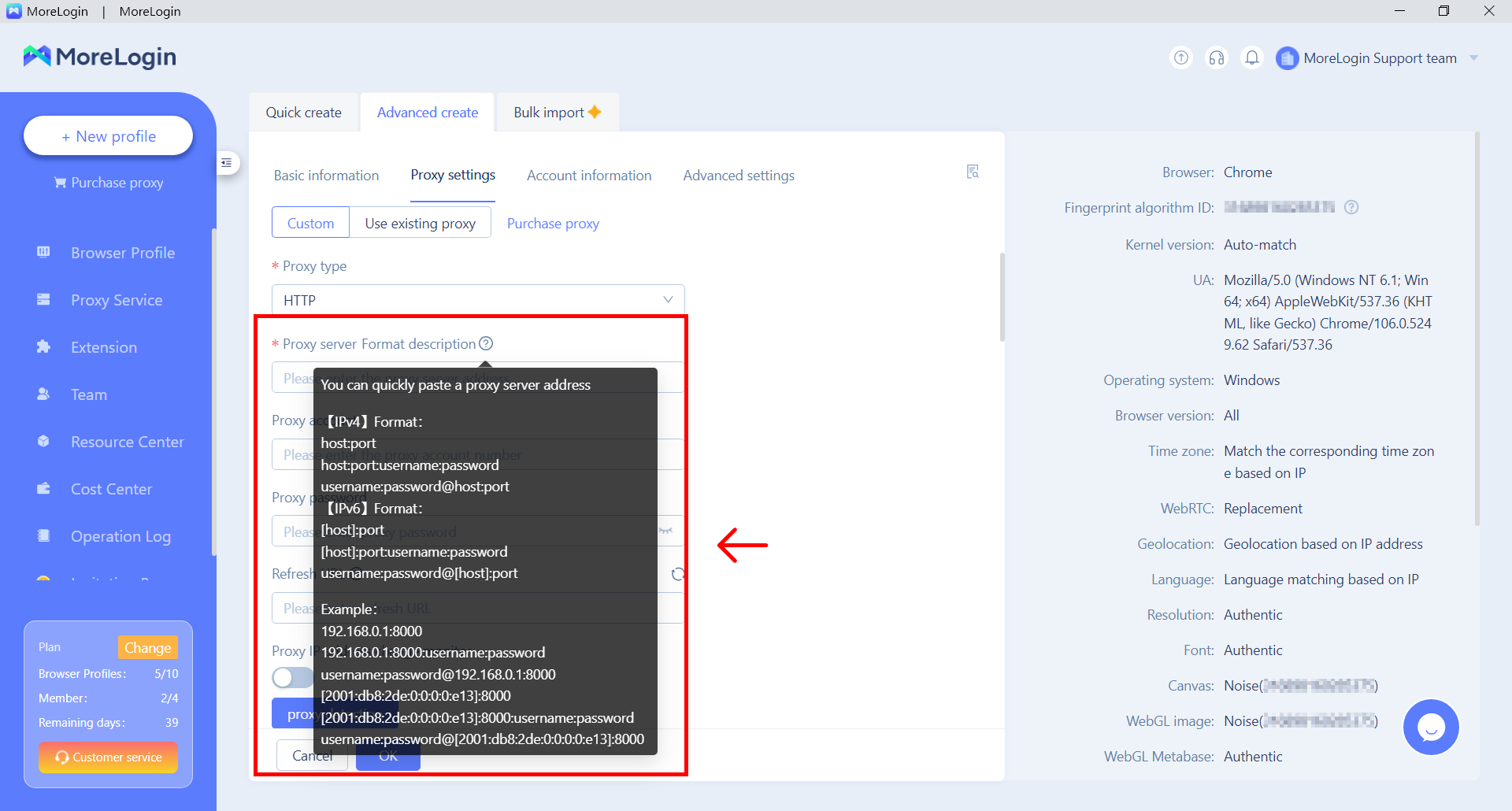Click the form's vertical scrollbar
The image size is (1512, 811).
1002,298
